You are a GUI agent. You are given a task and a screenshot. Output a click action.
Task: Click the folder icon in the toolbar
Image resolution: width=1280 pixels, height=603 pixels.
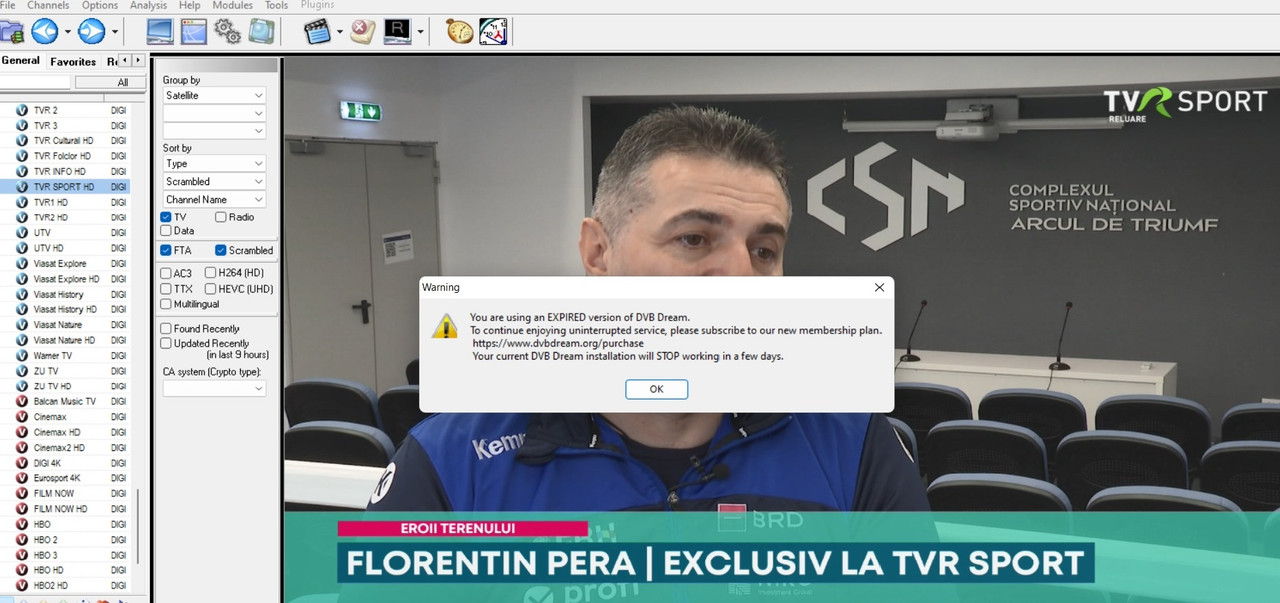tap(11, 32)
